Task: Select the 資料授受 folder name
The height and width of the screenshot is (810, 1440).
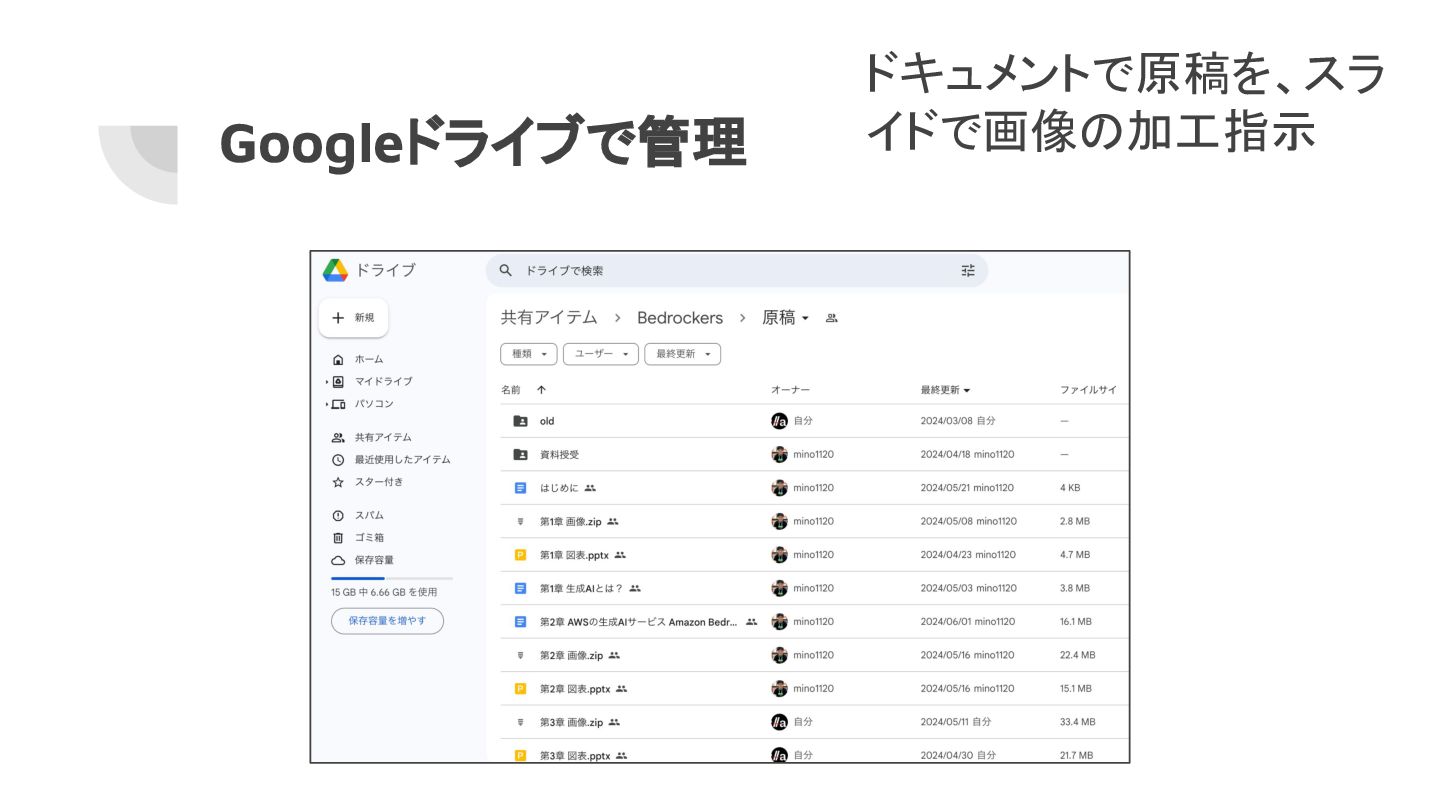Action: (x=559, y=454)
